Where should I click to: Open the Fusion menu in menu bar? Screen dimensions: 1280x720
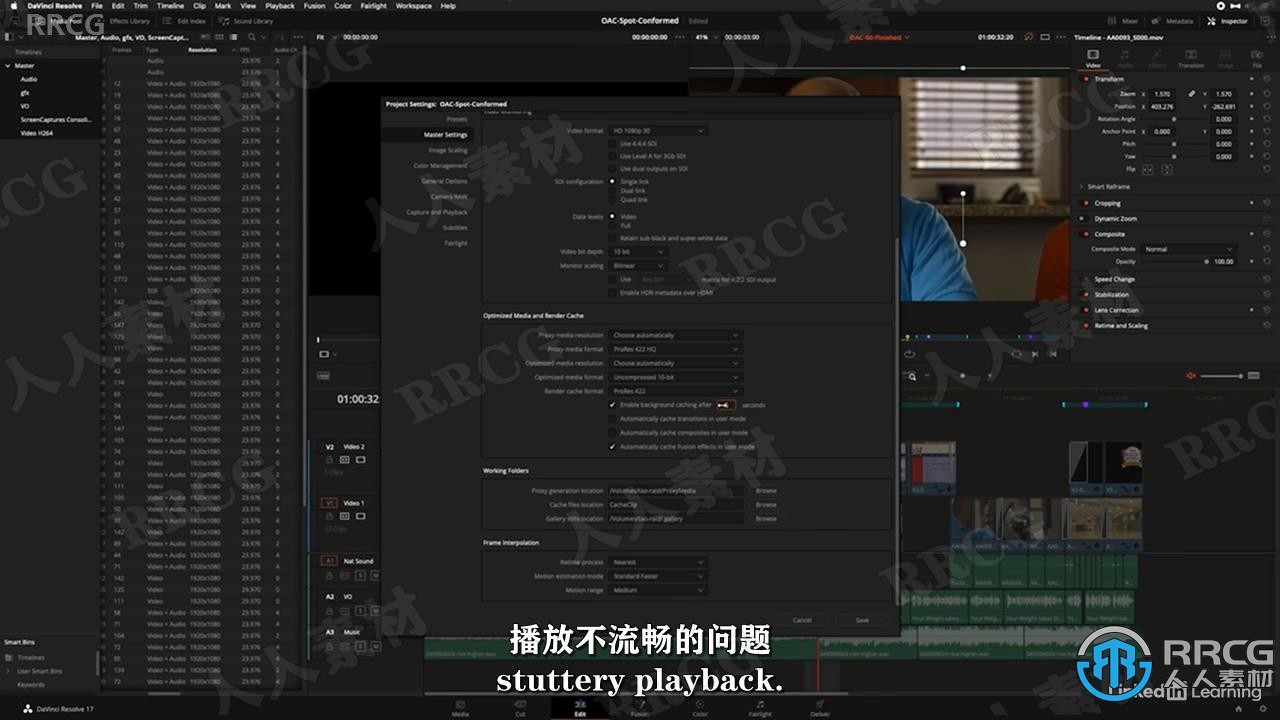(x=314, y=6)
